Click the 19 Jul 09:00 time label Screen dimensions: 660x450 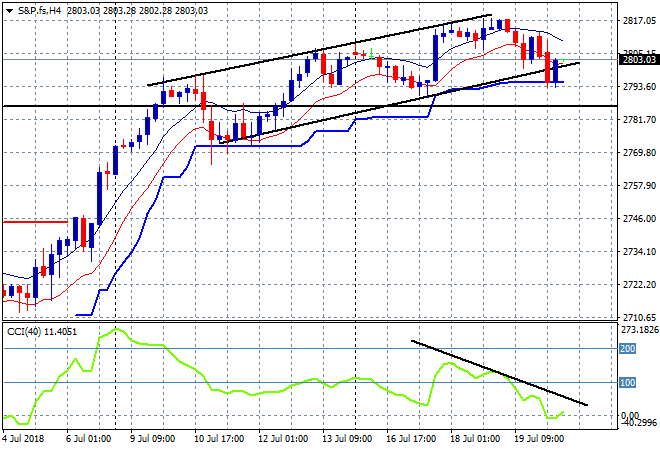(539, 439)
